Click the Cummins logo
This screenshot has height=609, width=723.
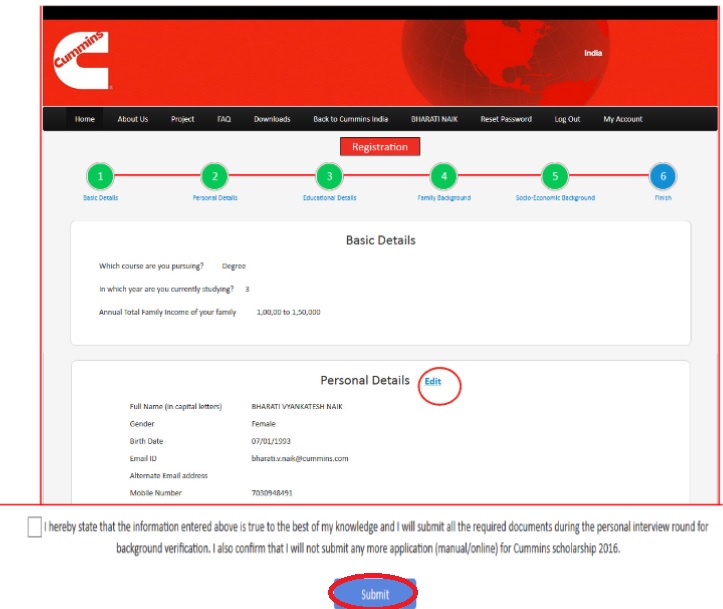pyautogui.click(x=81, y=61)
